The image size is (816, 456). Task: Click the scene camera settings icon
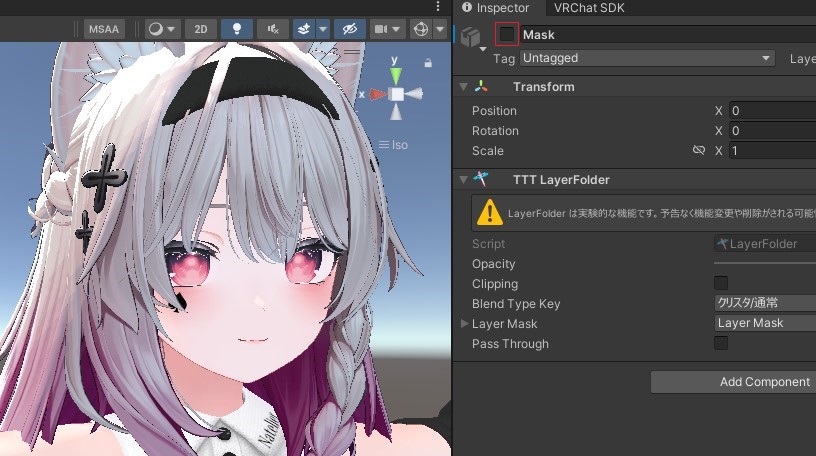(381, 29)
